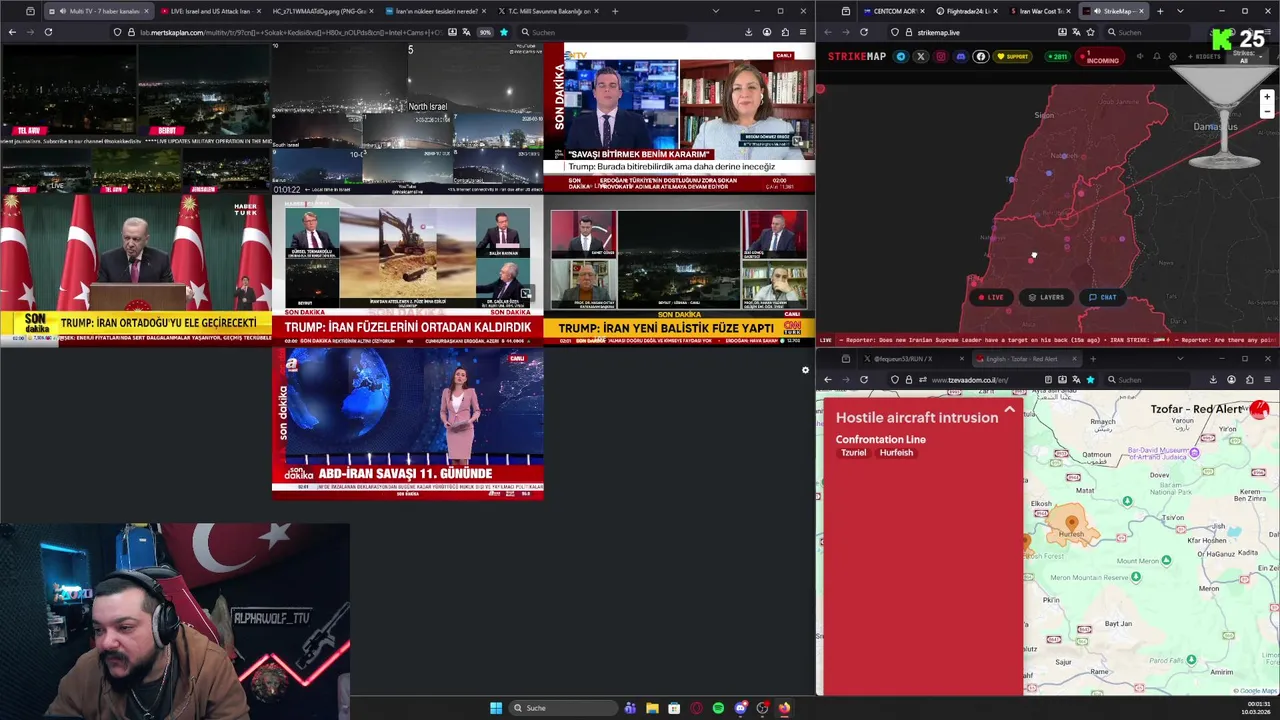Toggle the CHAT panel on StrikeMap
The height and width of the screenshot is (720, 1280).
pos(1103,297)
